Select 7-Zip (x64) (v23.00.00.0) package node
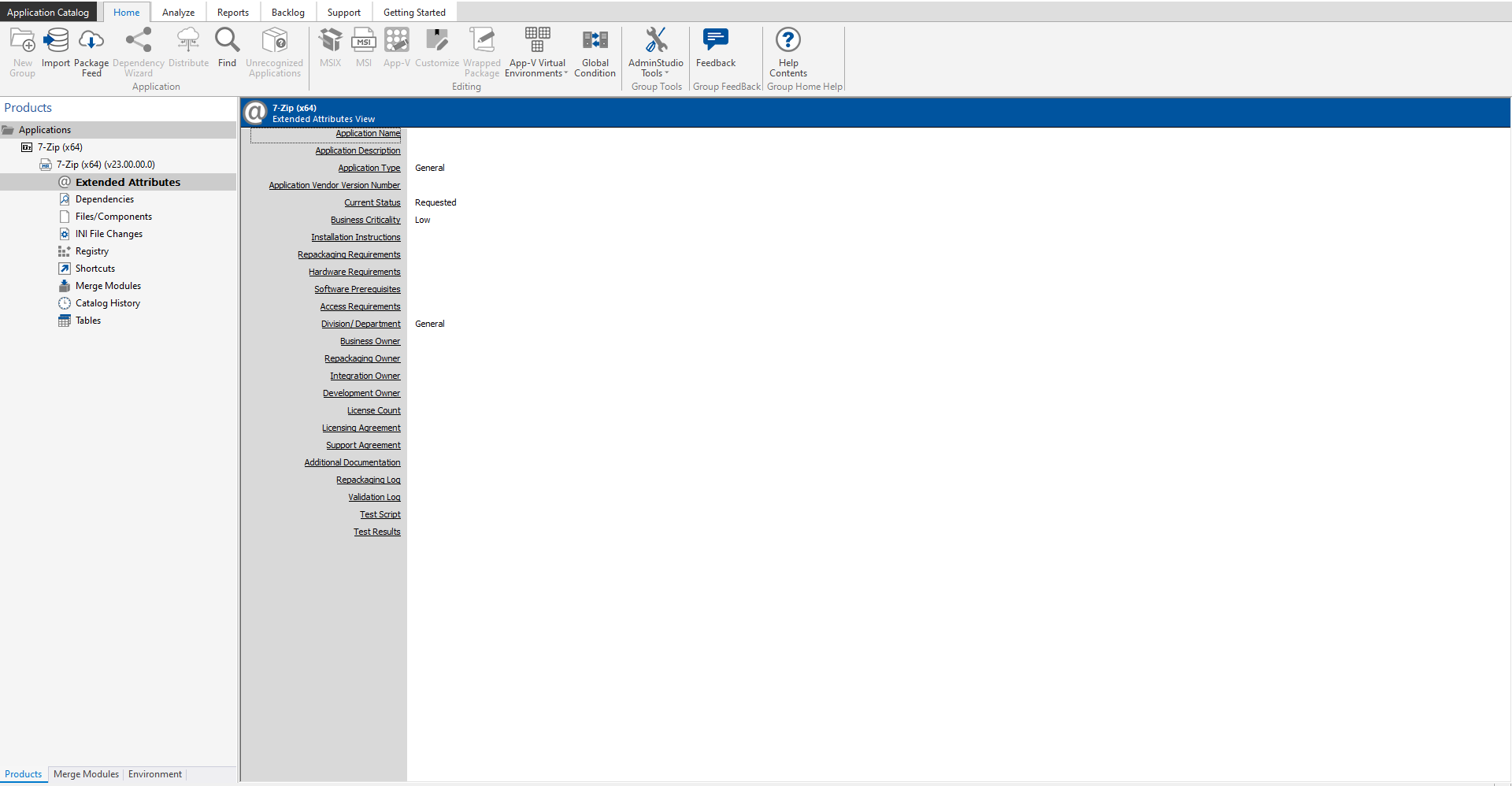 click(106, 165)
